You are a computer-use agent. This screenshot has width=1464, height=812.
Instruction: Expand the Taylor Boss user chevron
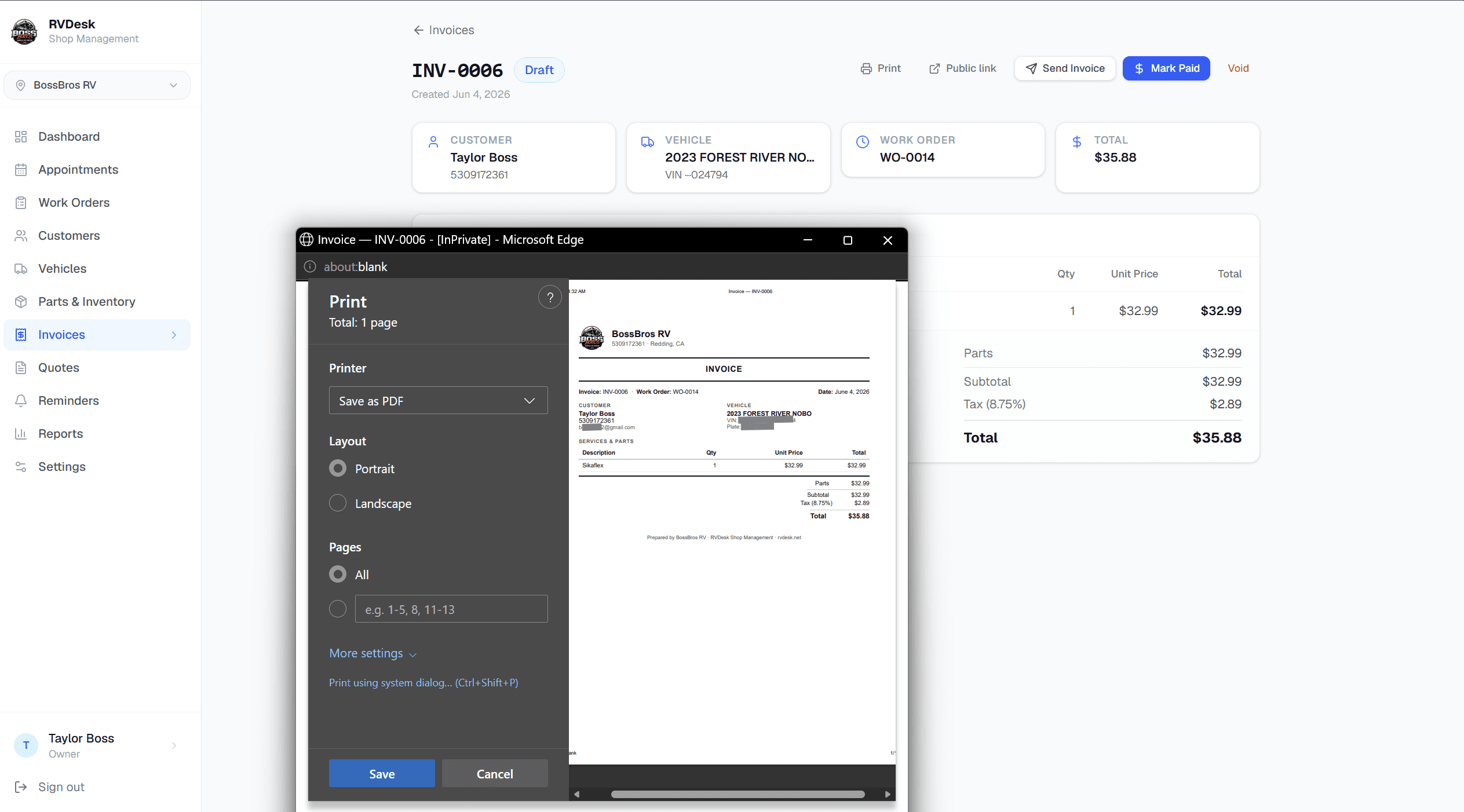(x=174, y=745)
